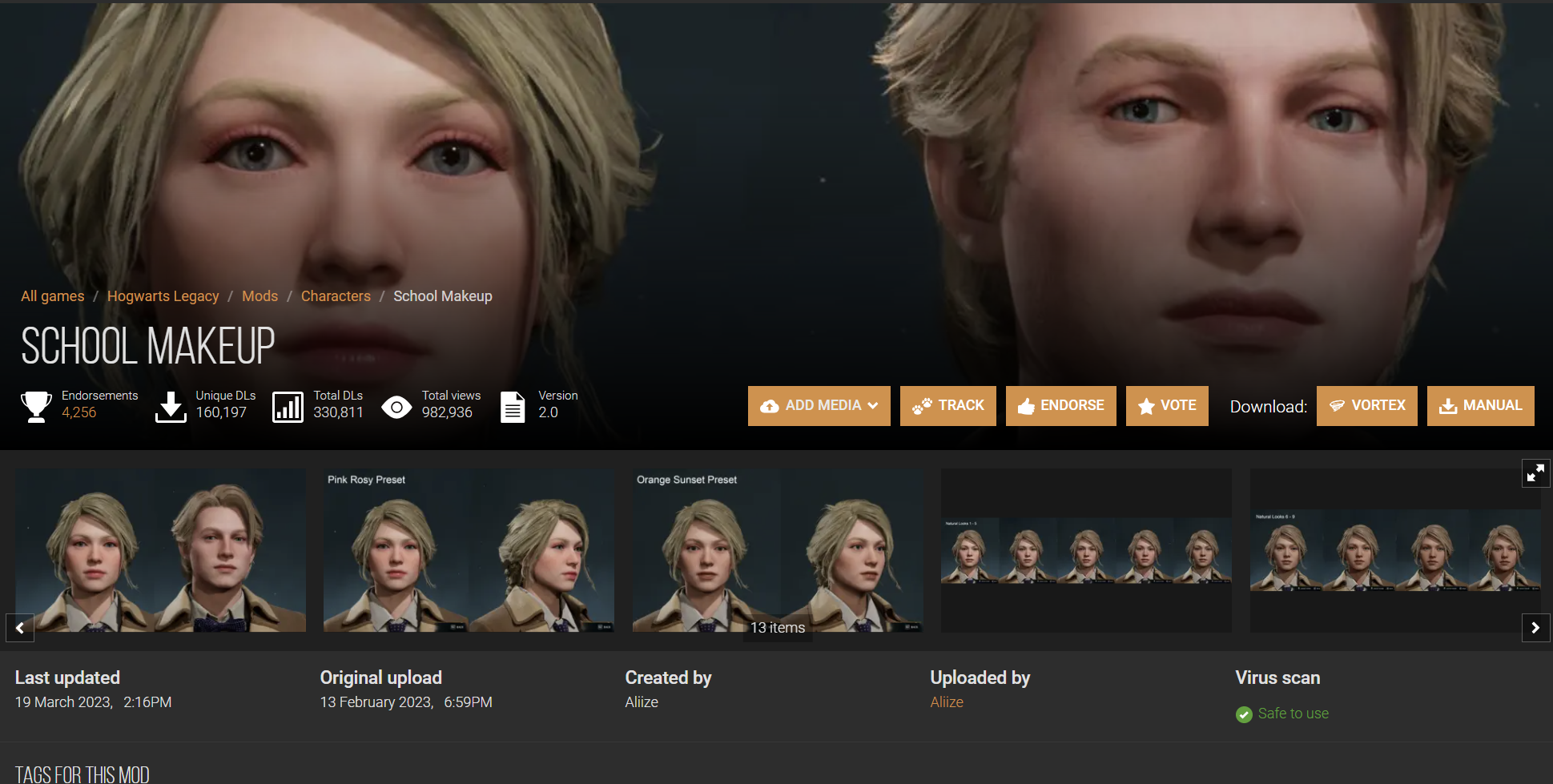This screenshot has width=1553, height=784.
Task: Open the Natural Looks 6-9 thumbnail
Action: (1395, 550)
